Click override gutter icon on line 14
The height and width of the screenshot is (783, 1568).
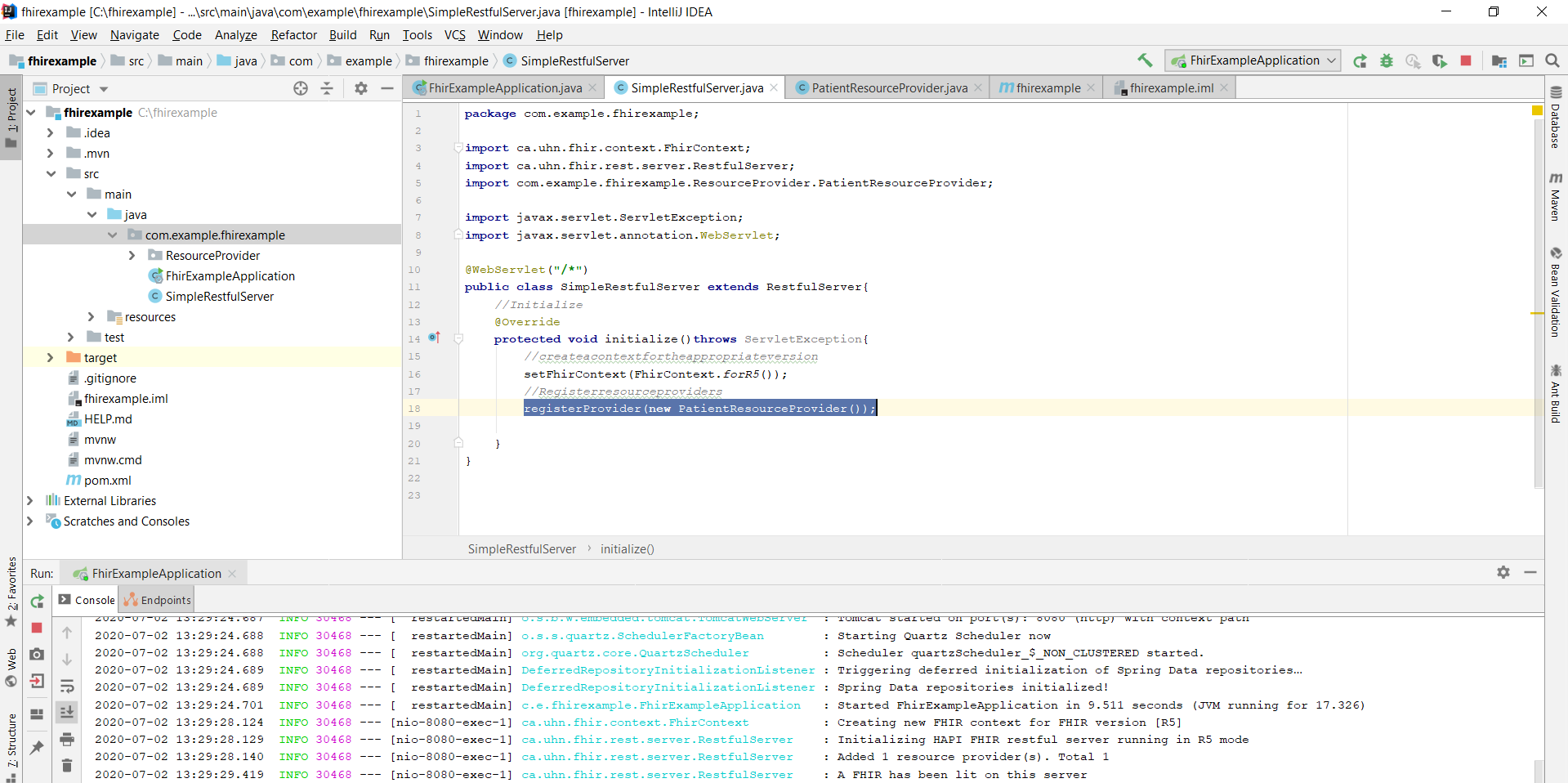tap(435, 338)
